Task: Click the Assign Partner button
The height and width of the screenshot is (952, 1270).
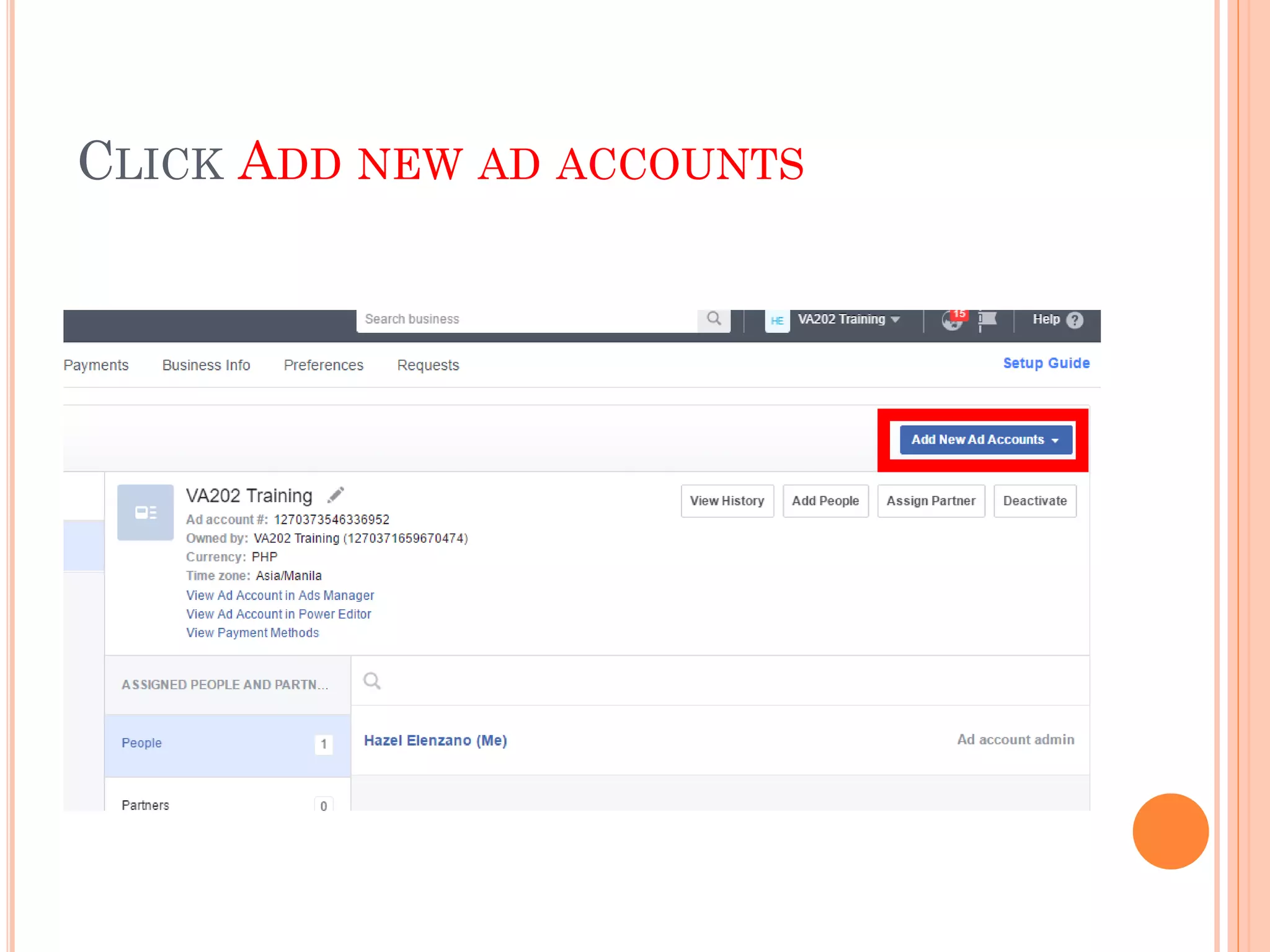Action: tap(931, 501)
